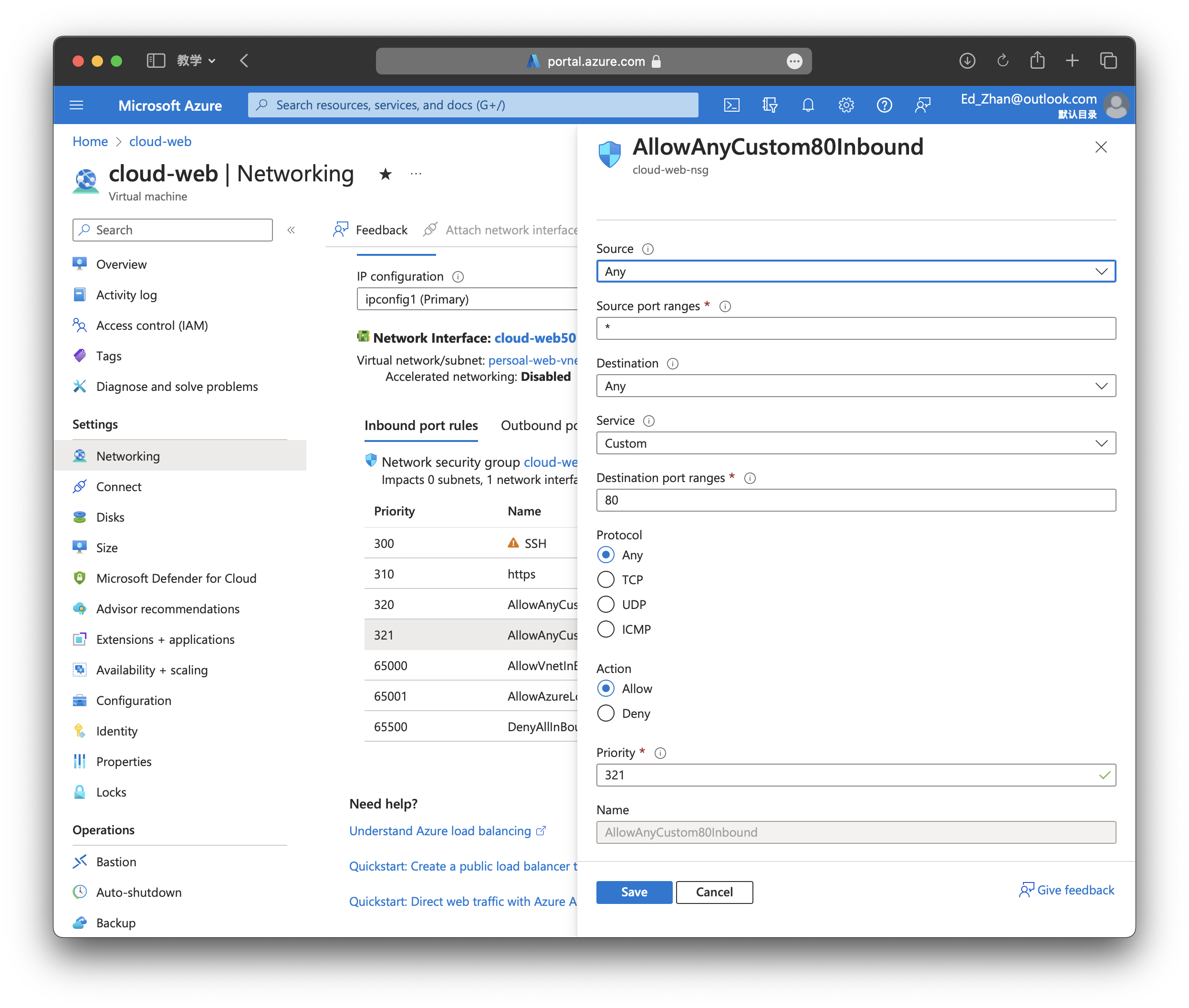Screen dimensions: 1189x1008
Task: Favorite the page with the star icon
Action: tap(386, 174)
